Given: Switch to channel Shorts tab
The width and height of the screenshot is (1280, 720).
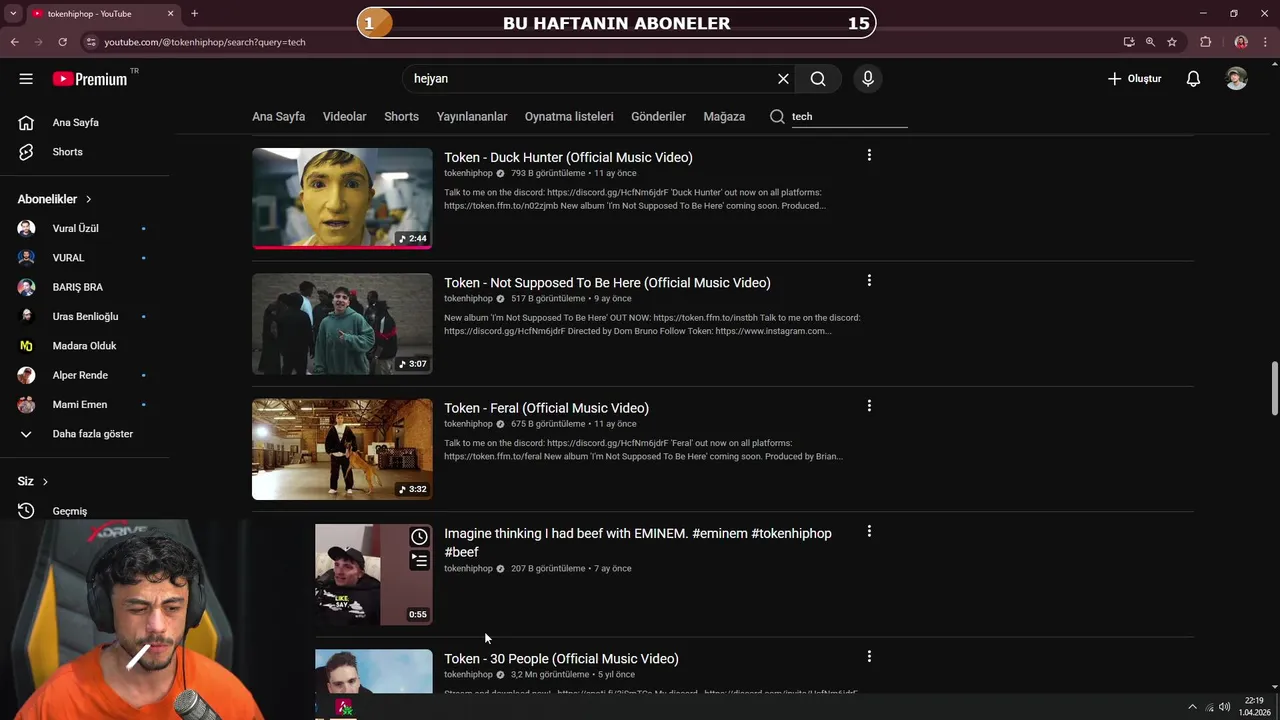Looking at the screenshot, I should (x=401, y=117).
